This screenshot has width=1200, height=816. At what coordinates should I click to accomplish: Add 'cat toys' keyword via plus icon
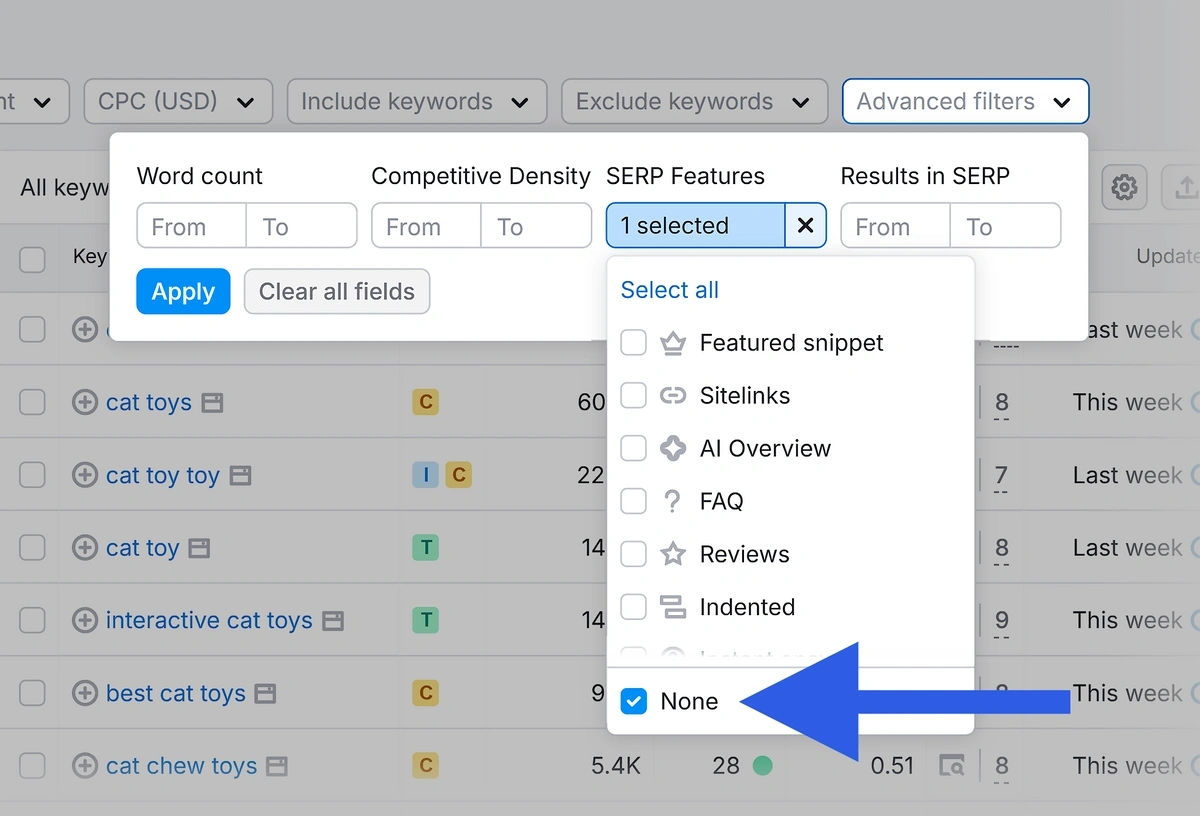(85, 402)
